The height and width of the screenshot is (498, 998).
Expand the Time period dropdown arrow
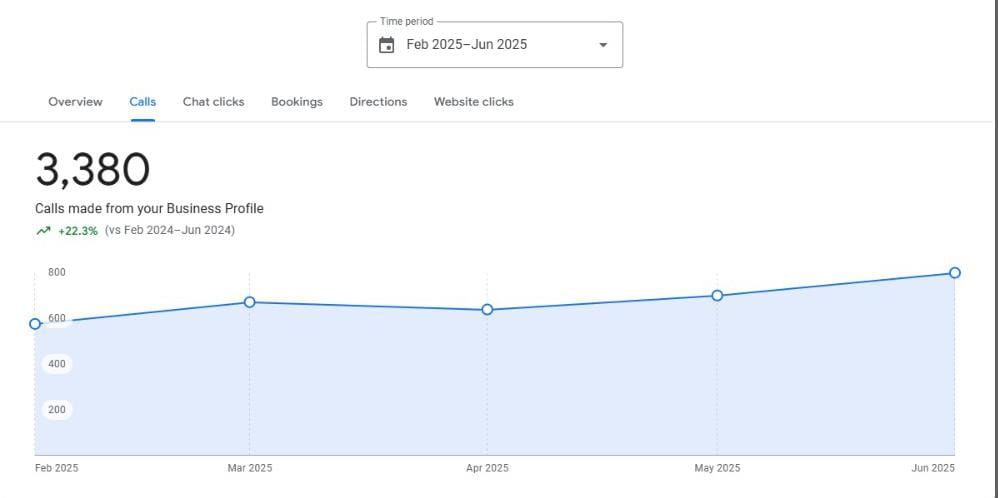coord(602,45)
